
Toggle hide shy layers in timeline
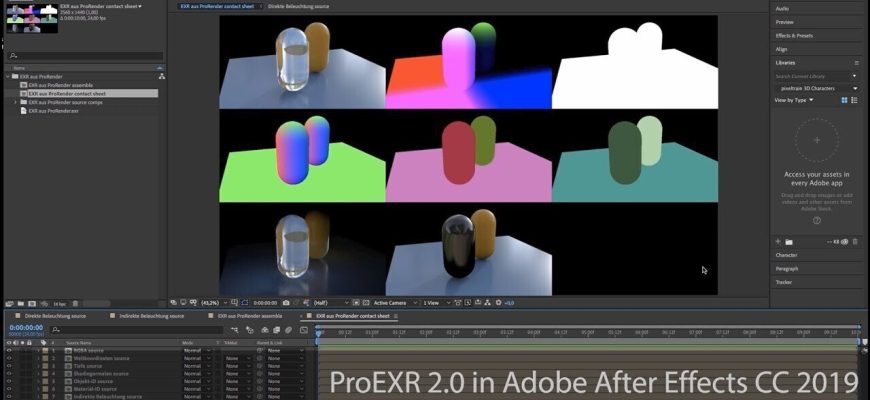(x=265, y=330)
